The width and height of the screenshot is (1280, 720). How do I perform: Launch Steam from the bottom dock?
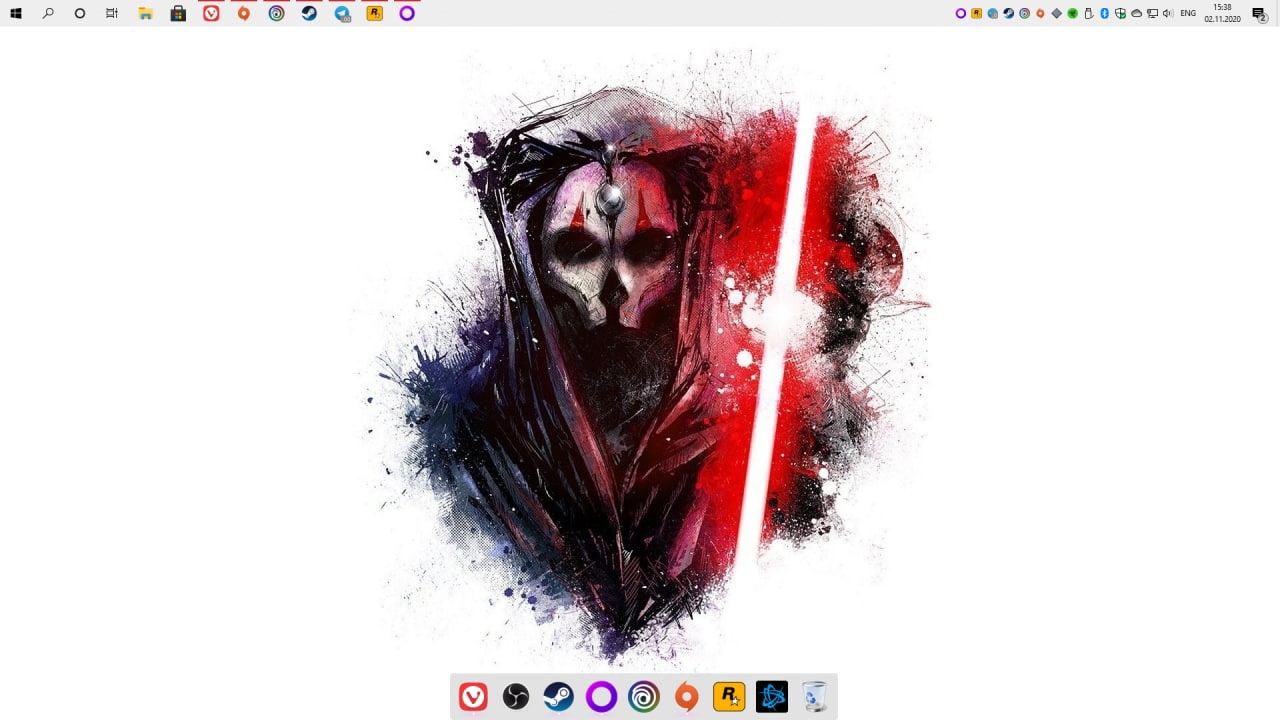tap(558, 696)
